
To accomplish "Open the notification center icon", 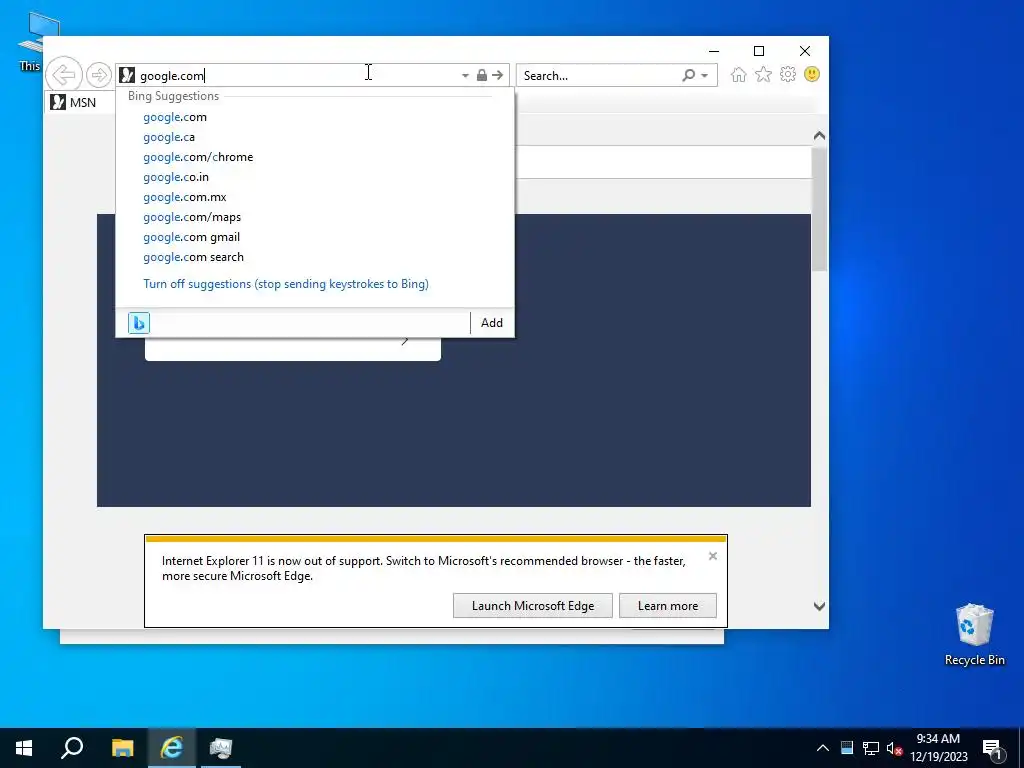I will click(x=993, y=748).
